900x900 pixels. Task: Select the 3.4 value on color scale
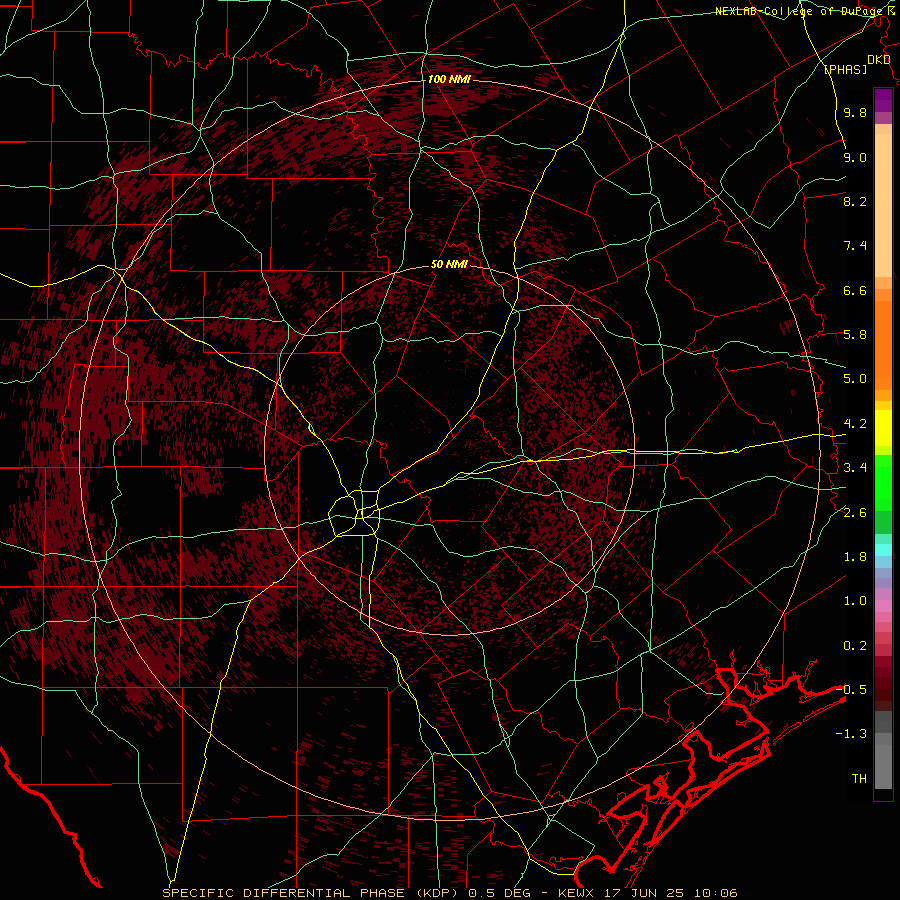[x=855, y=468]
